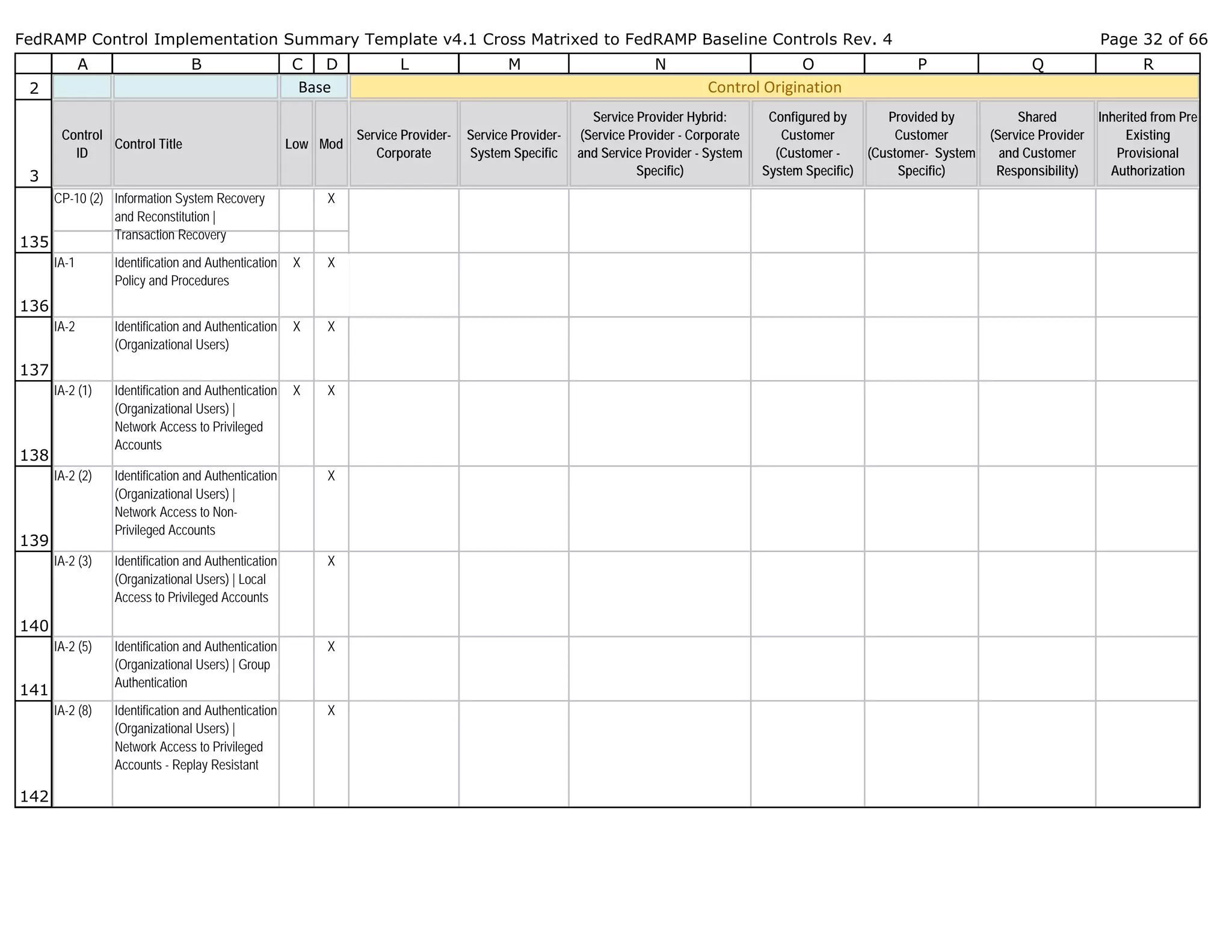Click row 138 number header
1232x952 pixels.
[x=34, y=423]
